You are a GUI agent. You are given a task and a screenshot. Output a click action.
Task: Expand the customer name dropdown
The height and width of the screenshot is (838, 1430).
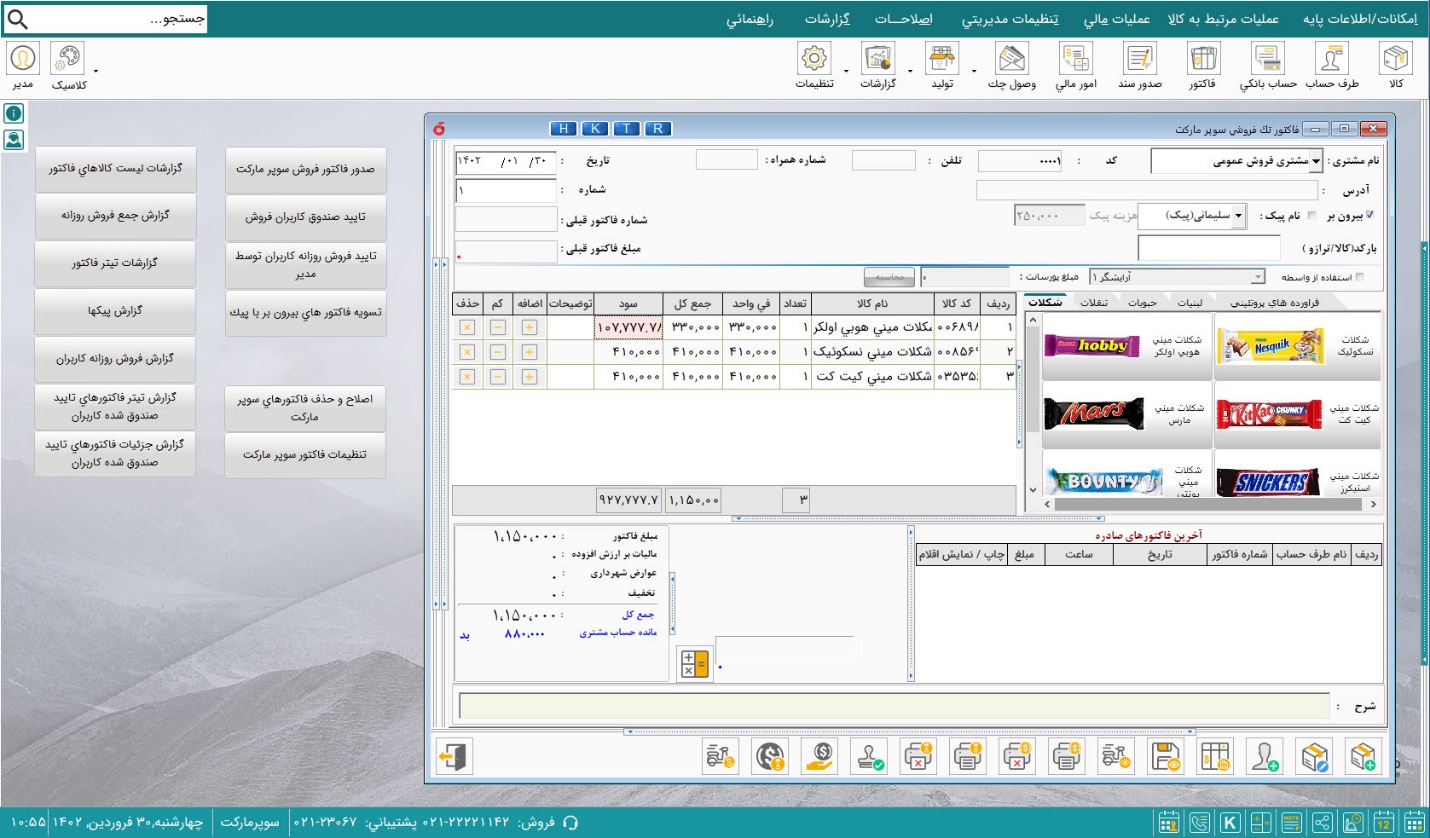(x=1316, y=161)
